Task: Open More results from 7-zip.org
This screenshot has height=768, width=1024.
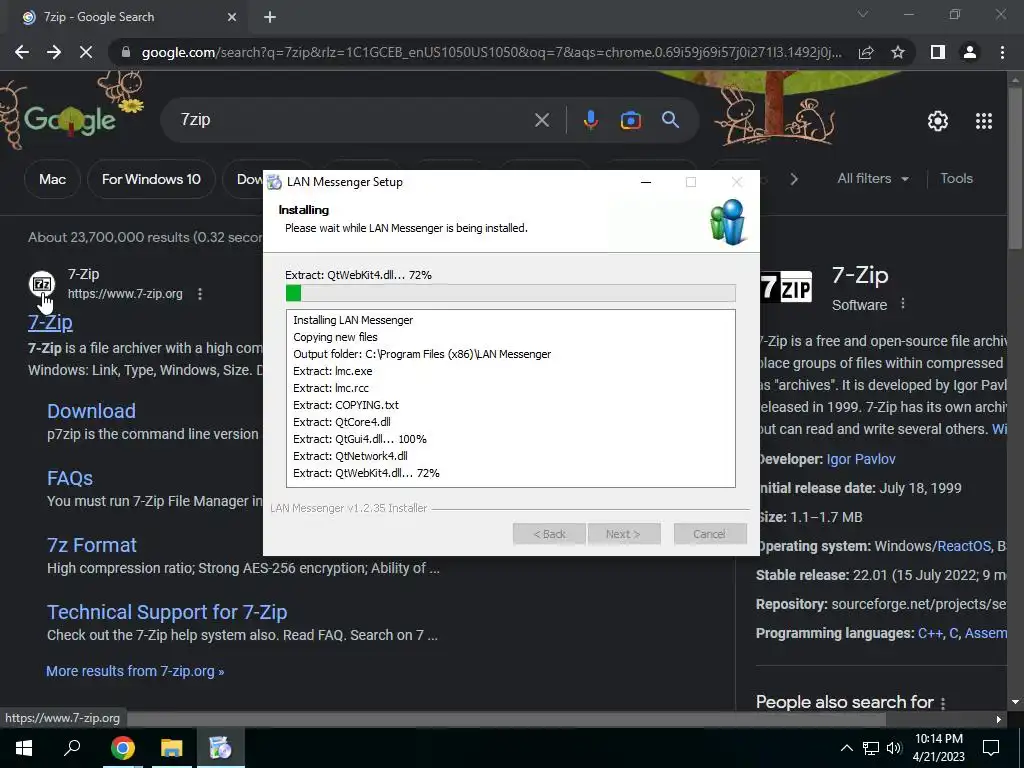Action: pyautogui.click(x=135, y=671)
